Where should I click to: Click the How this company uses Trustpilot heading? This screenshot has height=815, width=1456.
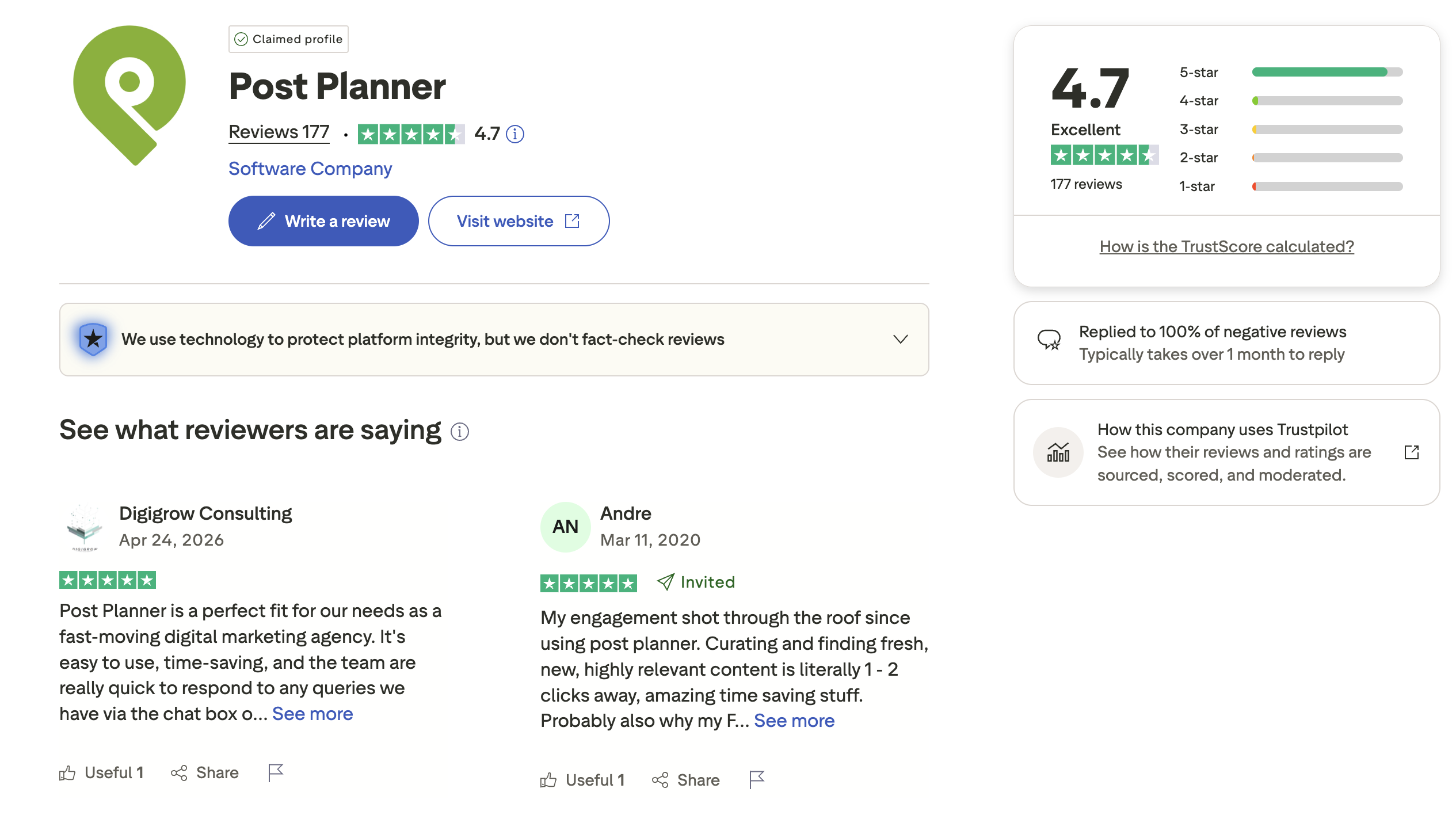point(1222,429)
